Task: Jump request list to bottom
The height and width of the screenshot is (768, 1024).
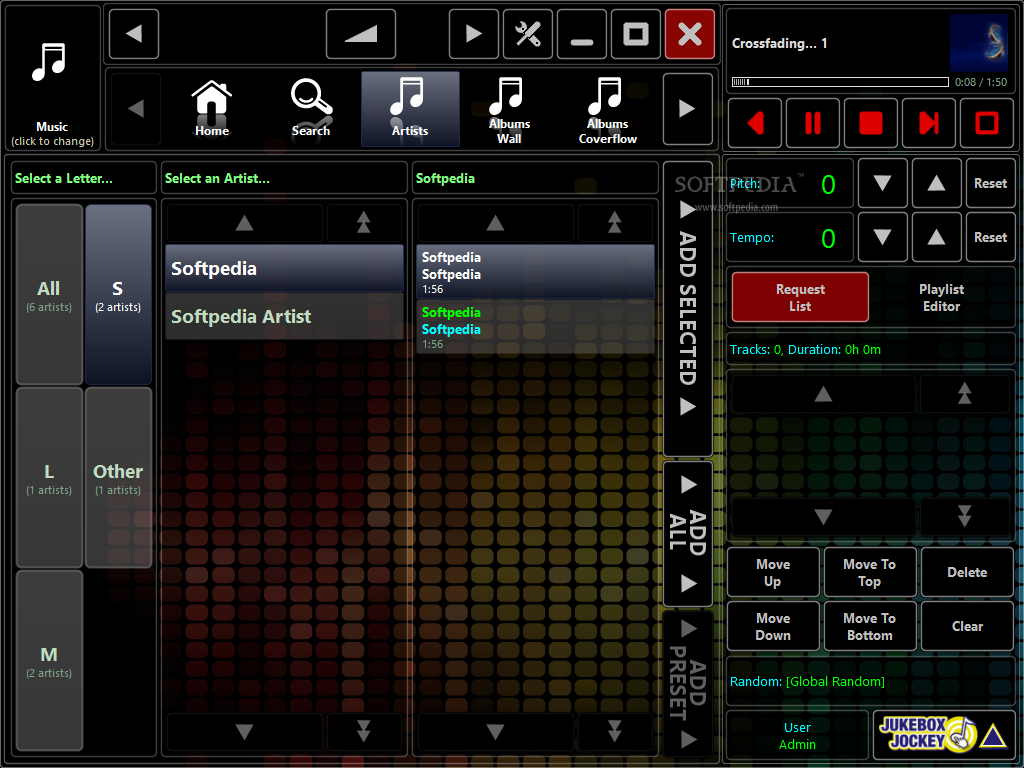Action: pos(965,517)
